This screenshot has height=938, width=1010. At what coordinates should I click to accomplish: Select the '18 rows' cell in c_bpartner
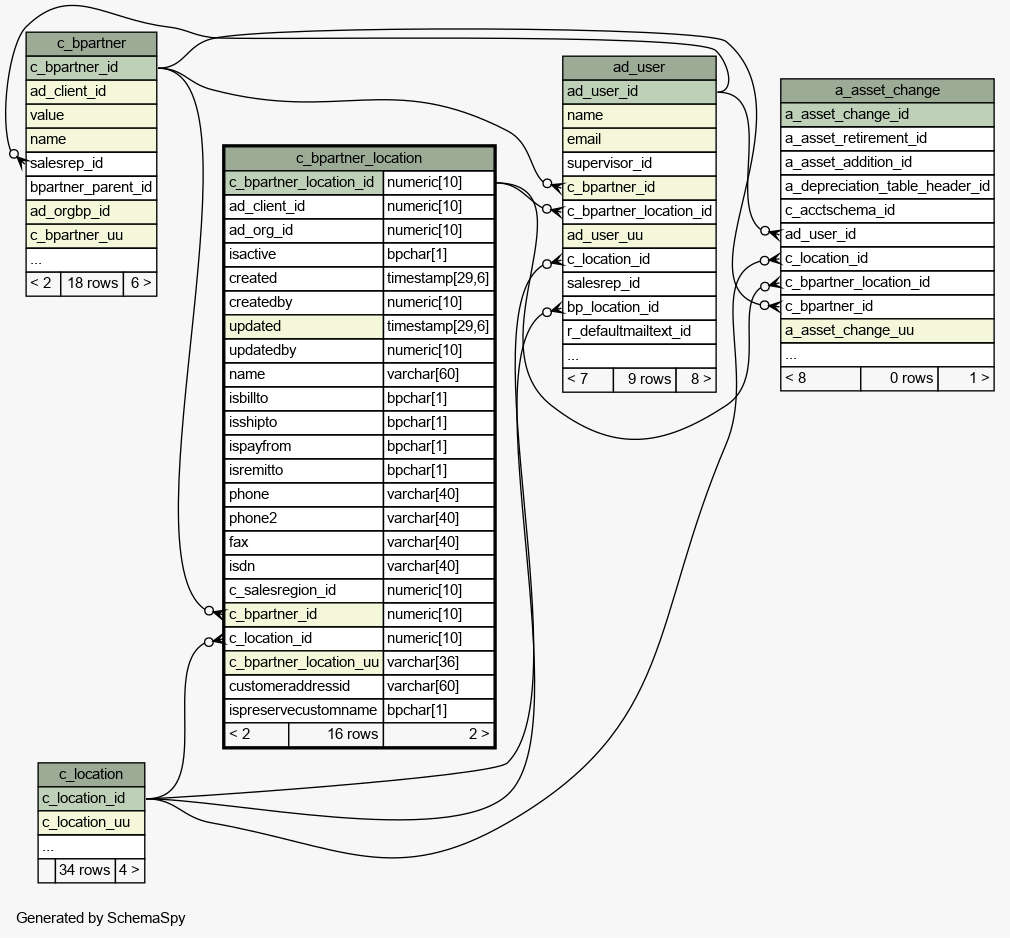pyautogui.click(x=91, y=283)
